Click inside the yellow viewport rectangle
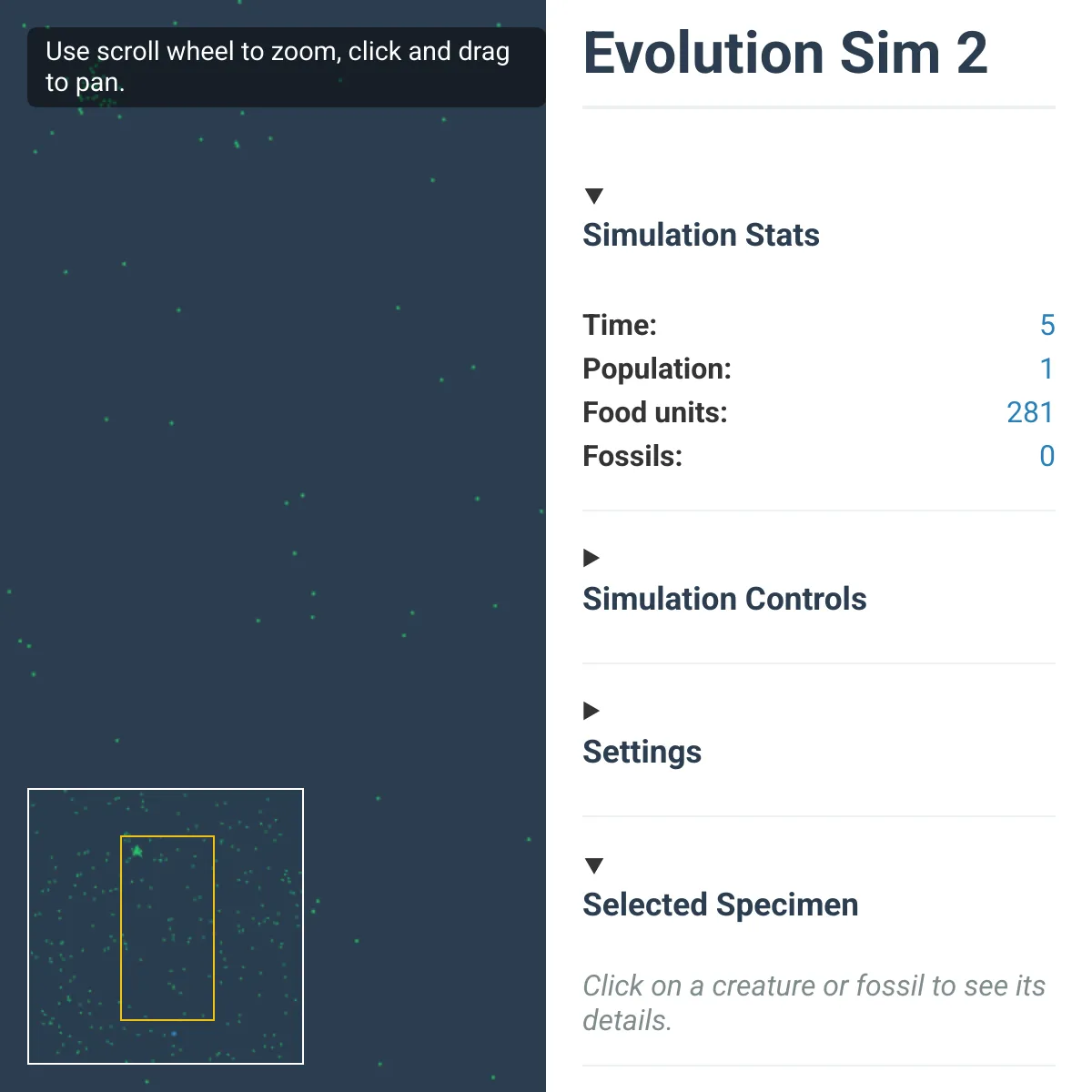The image size is (1092, 1092). point(167,928)
